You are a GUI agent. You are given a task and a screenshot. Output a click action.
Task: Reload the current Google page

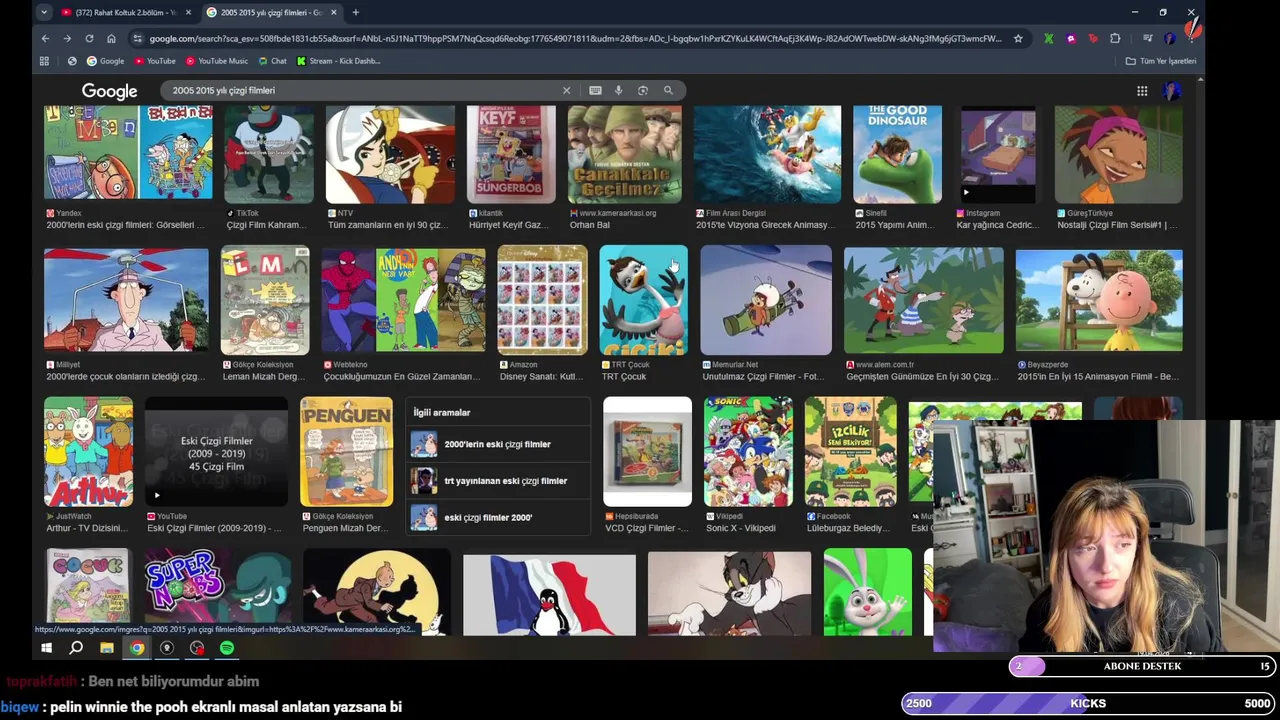(x=89, y=38)
